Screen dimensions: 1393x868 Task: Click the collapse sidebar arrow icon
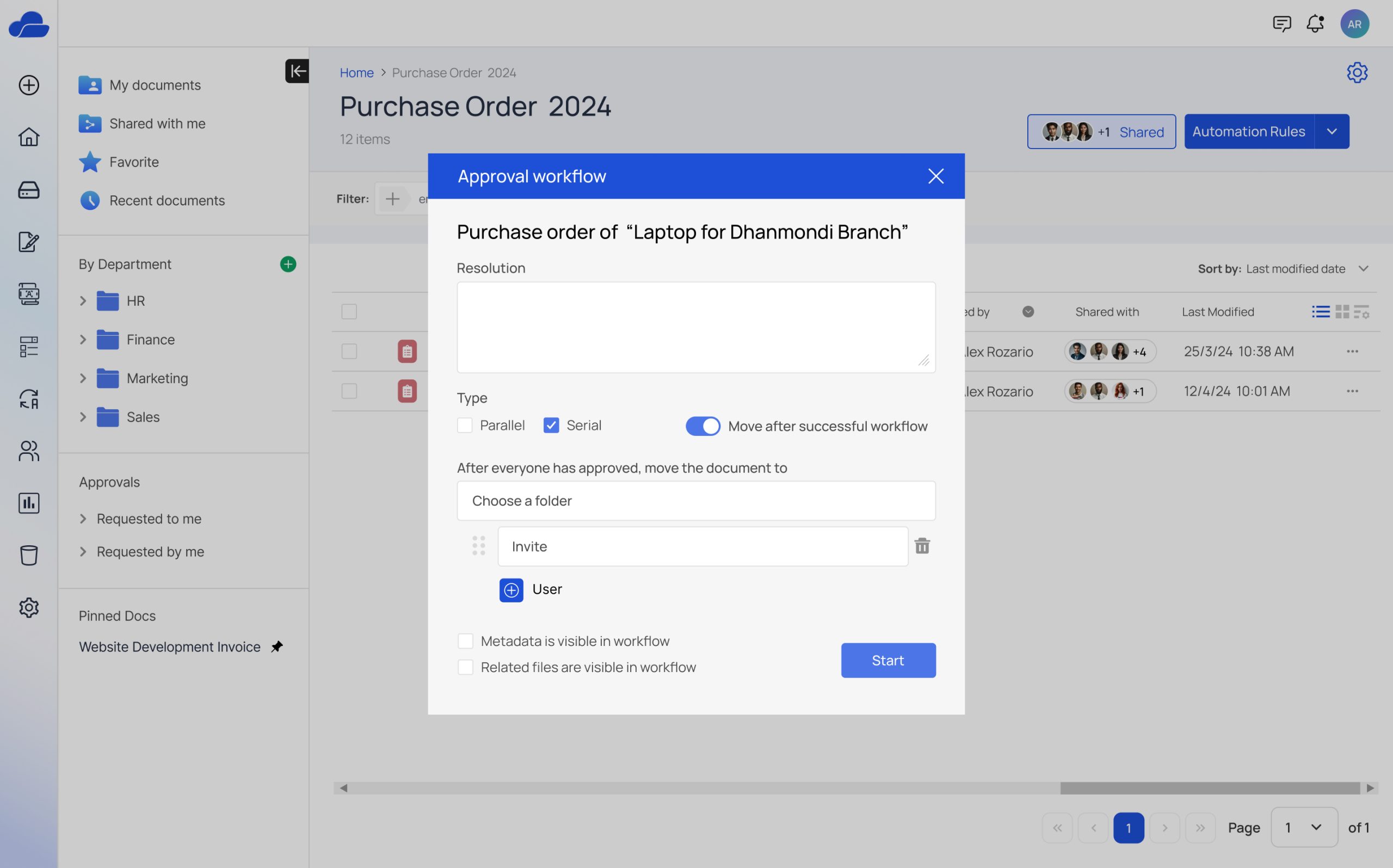[297, 71]
